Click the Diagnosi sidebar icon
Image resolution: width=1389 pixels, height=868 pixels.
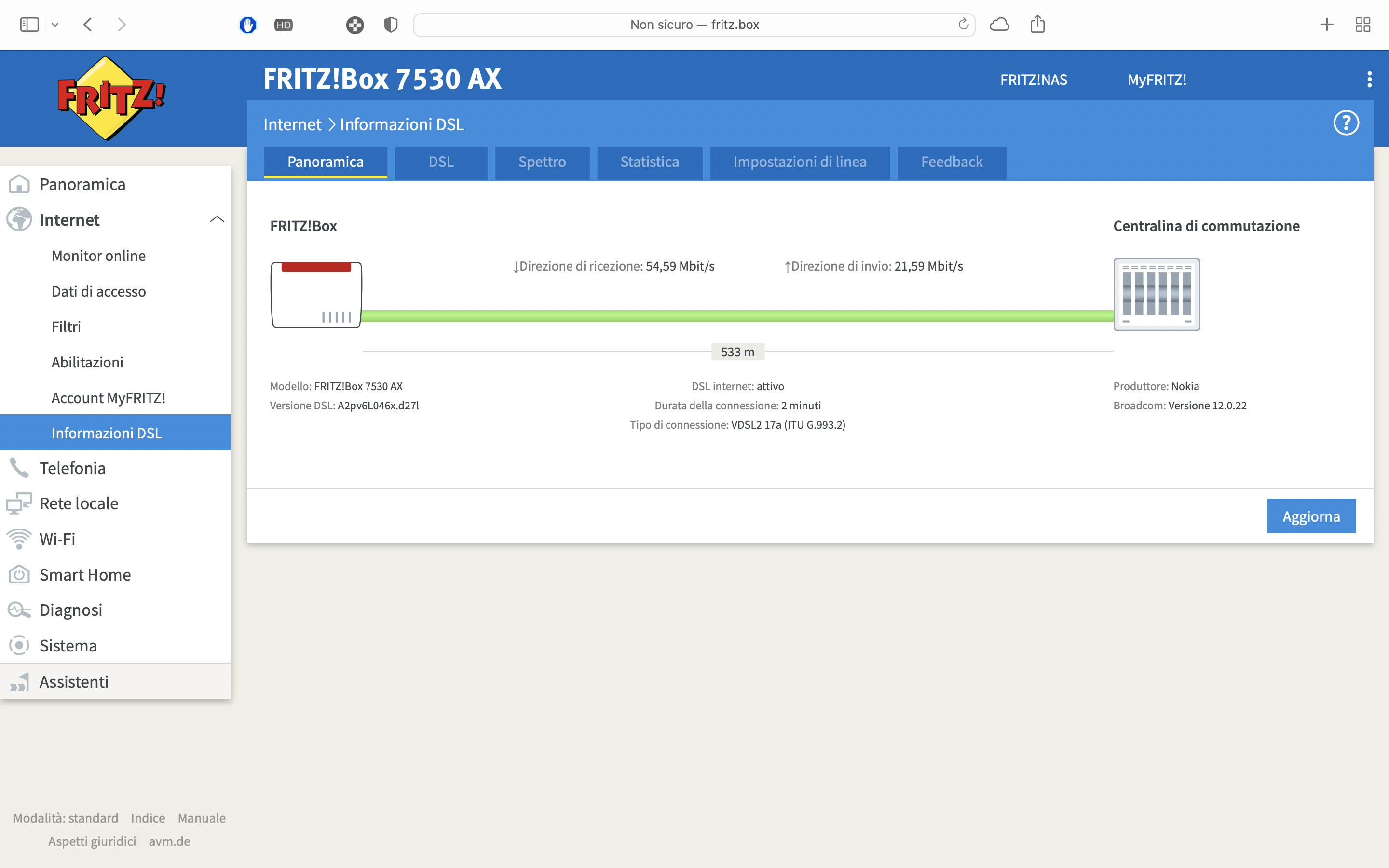[x=19, y=610]
